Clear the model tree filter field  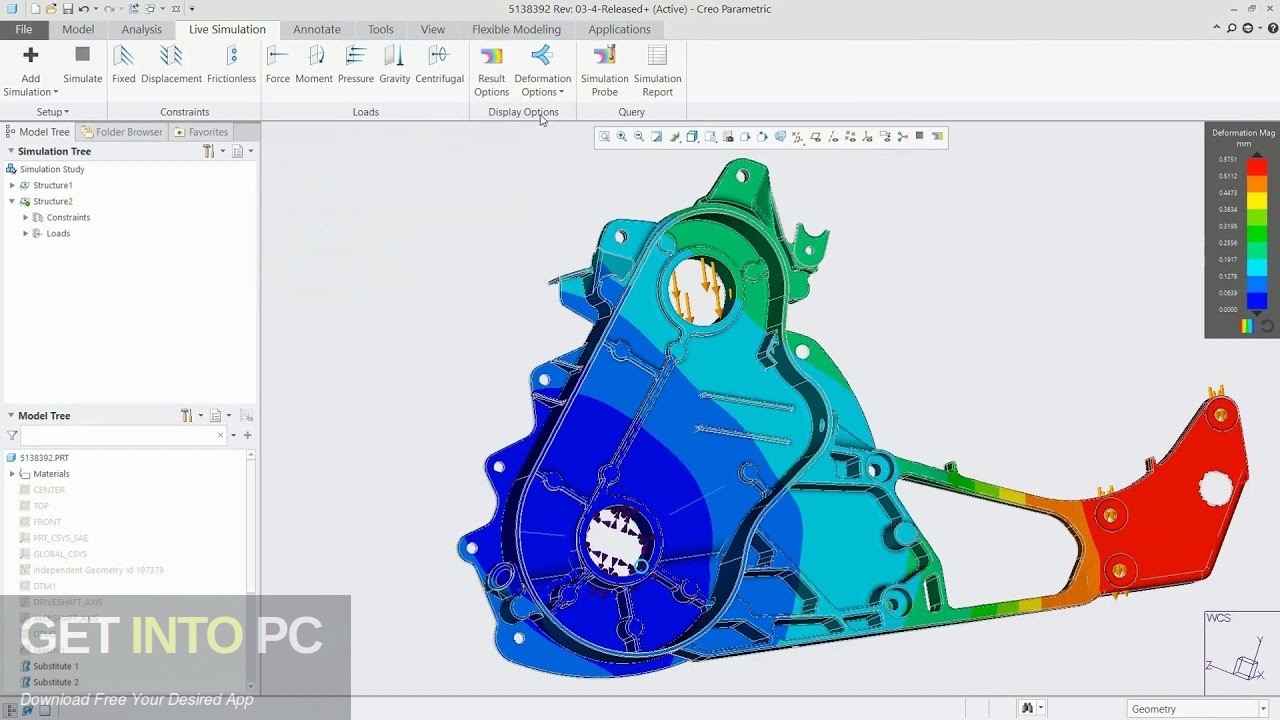click(220, 435)
